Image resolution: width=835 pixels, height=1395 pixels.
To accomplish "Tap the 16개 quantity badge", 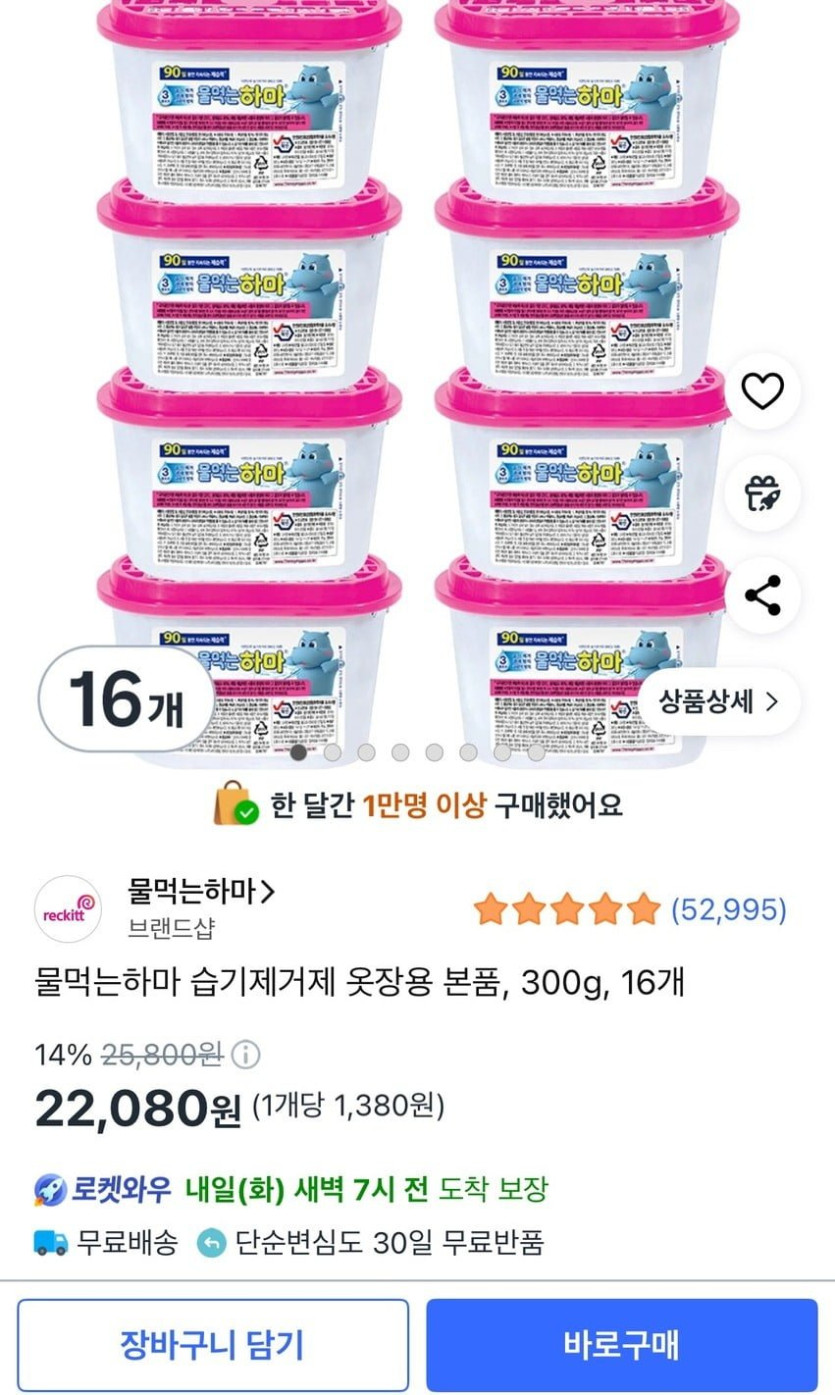I will point(126,700).
